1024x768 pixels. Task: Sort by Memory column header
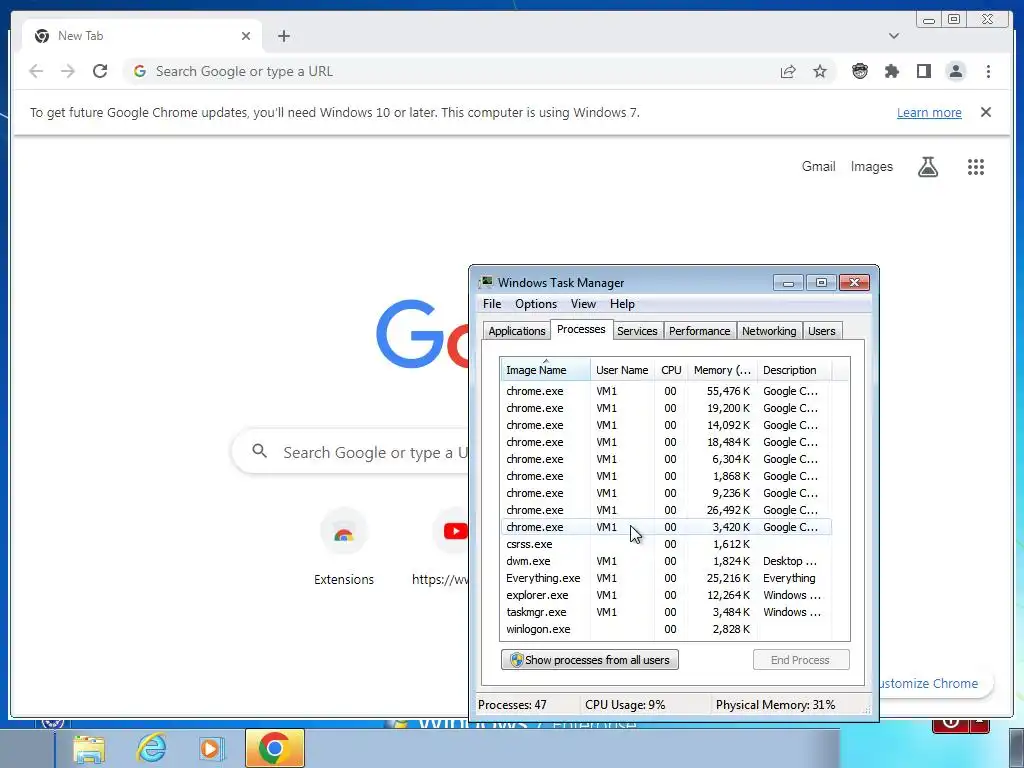click(722, 370)
